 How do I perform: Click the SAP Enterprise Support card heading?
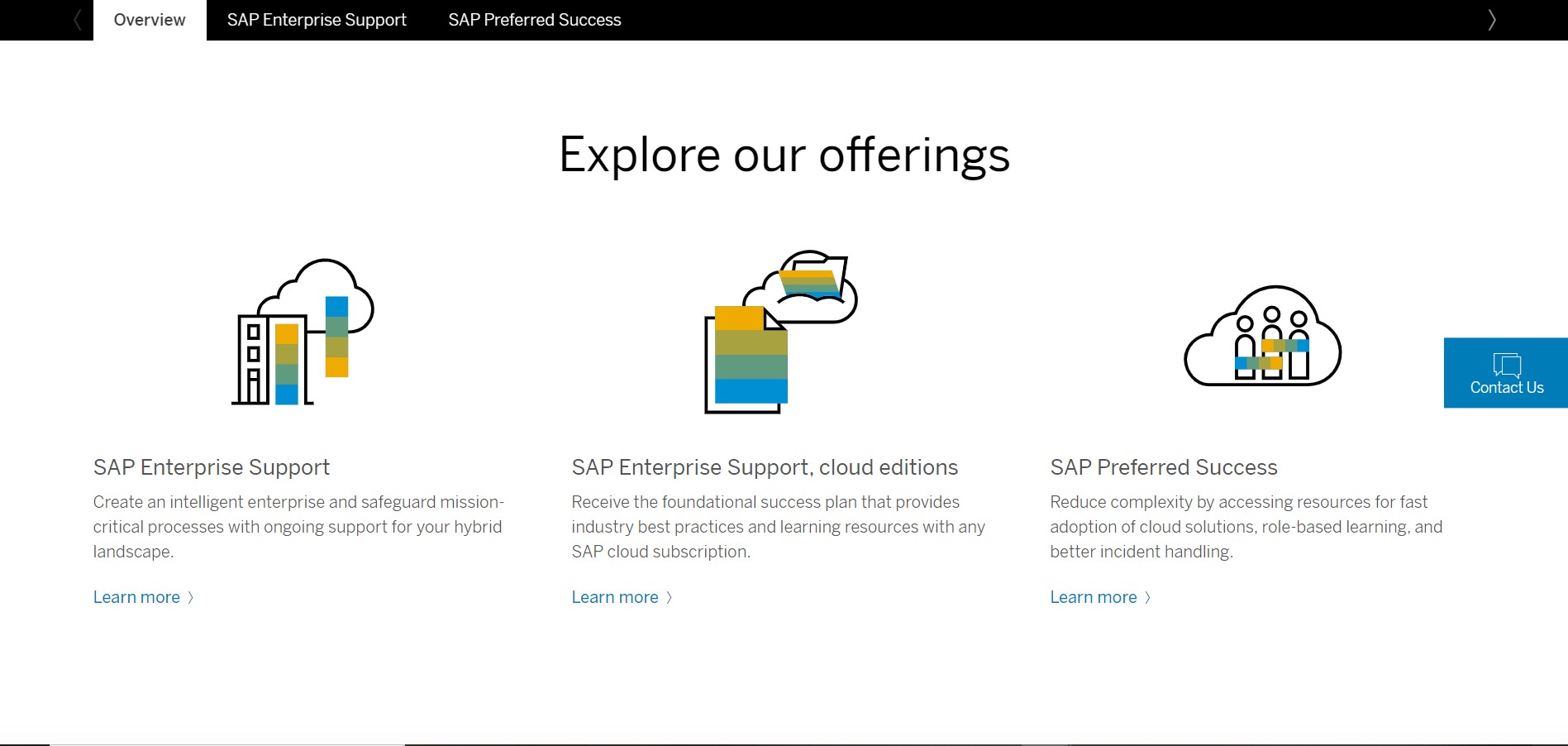click(x=212, y=467)
